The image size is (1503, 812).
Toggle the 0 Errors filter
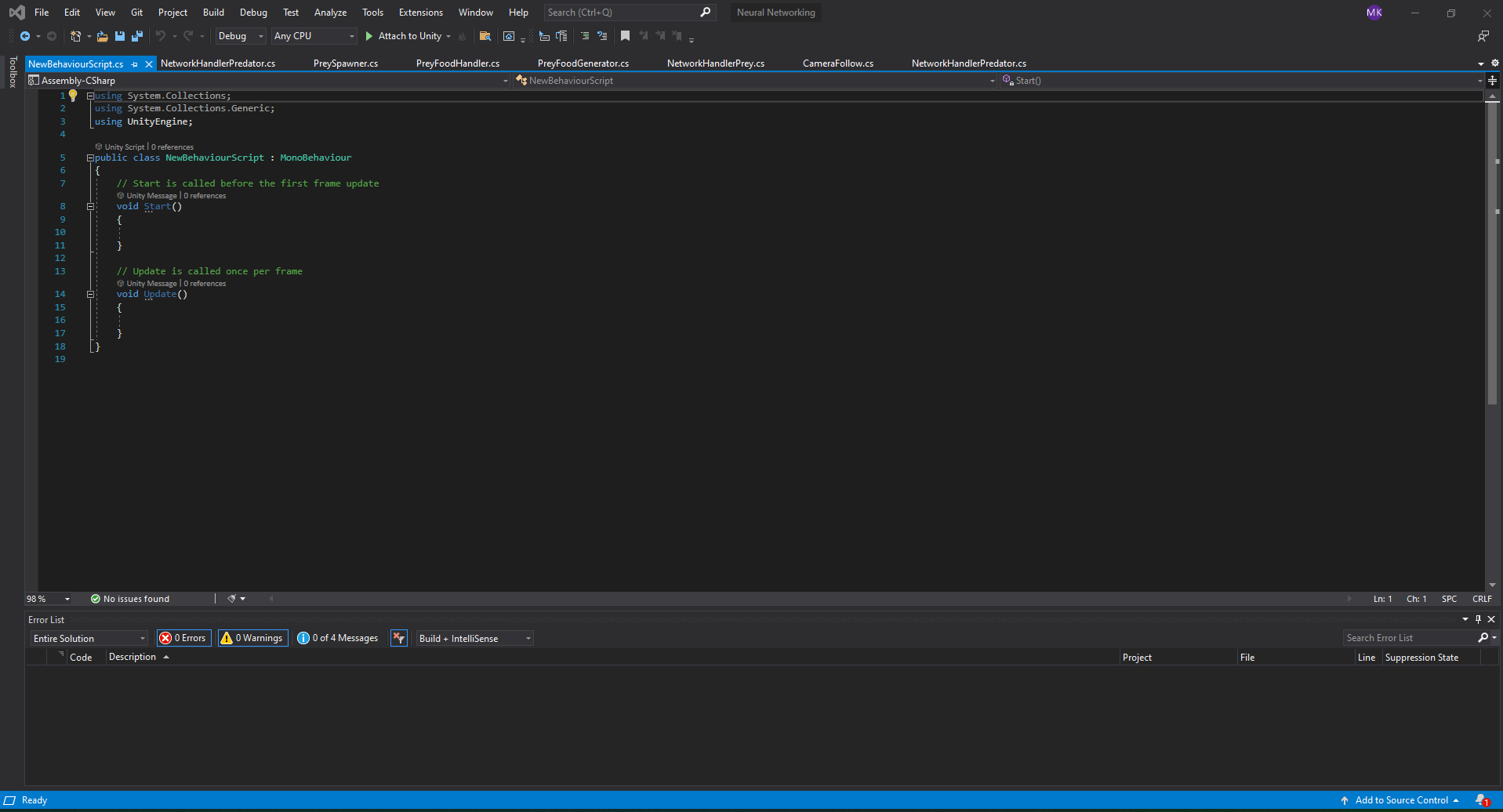[183, 638]
